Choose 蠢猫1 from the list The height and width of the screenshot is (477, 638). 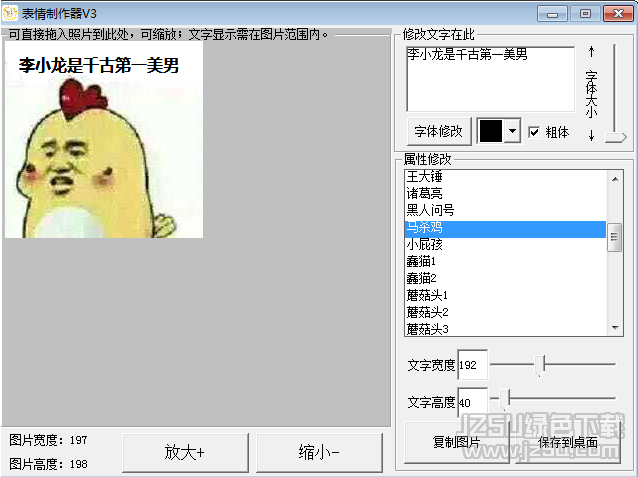click(x=505, y=261)
